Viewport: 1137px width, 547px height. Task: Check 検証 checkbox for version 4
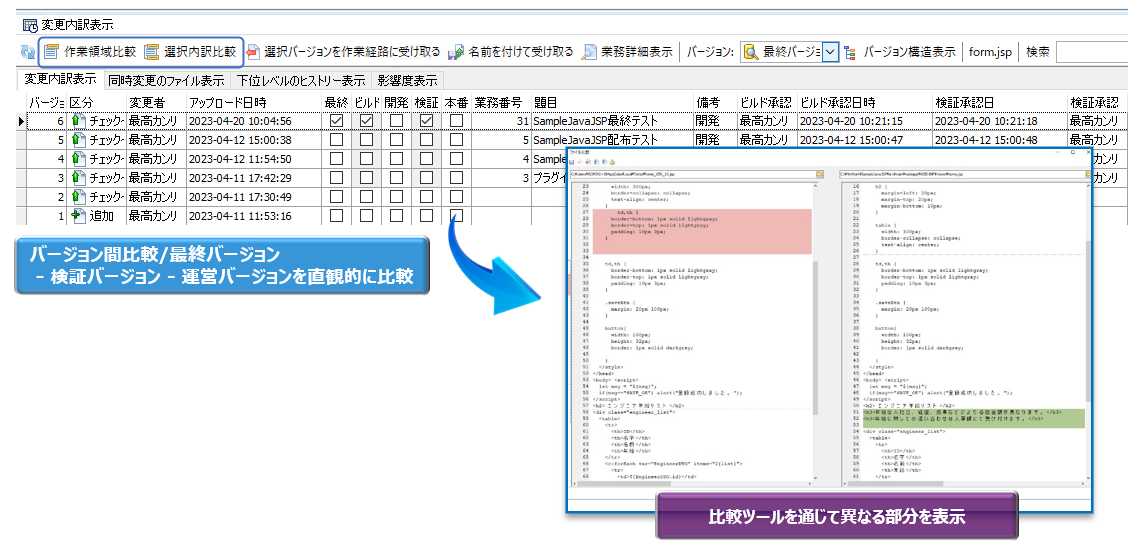(426, 159)
